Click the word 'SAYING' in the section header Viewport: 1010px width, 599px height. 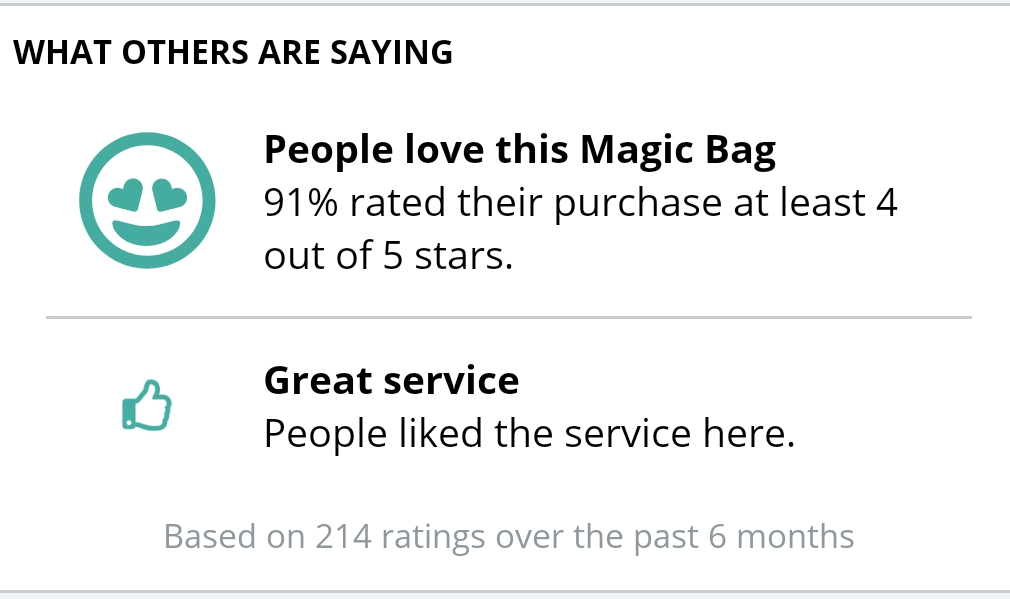click(392, 52)
